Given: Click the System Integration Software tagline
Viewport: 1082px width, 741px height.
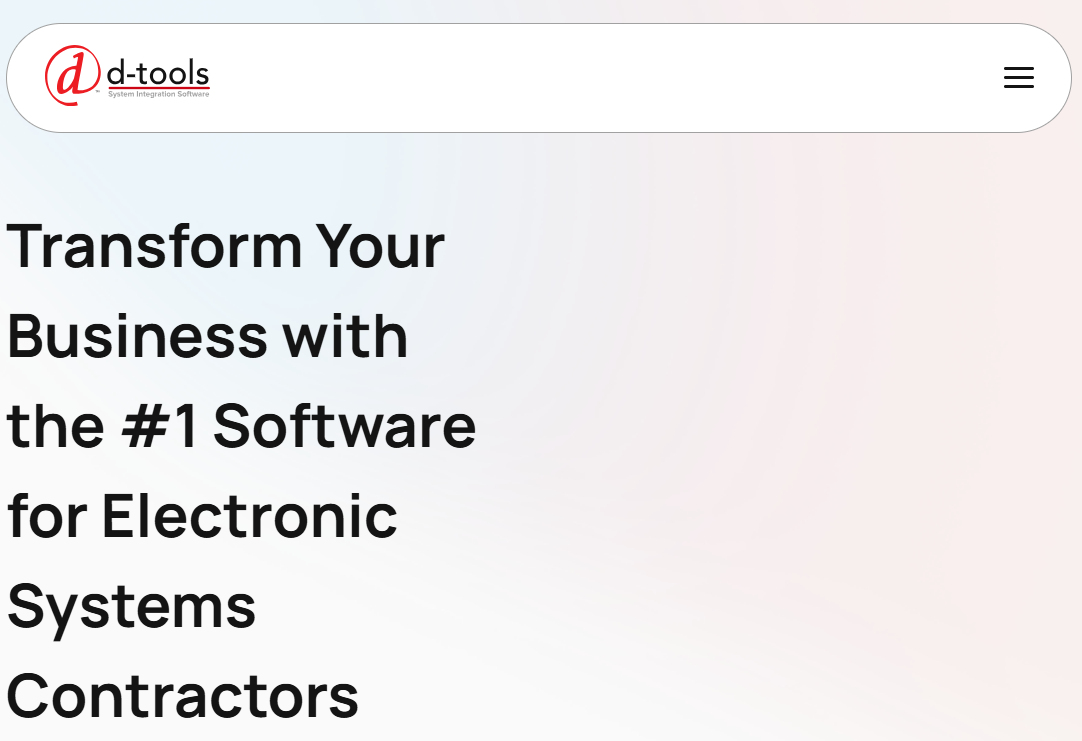Looking at the screenshot, I should pos(158,95).
